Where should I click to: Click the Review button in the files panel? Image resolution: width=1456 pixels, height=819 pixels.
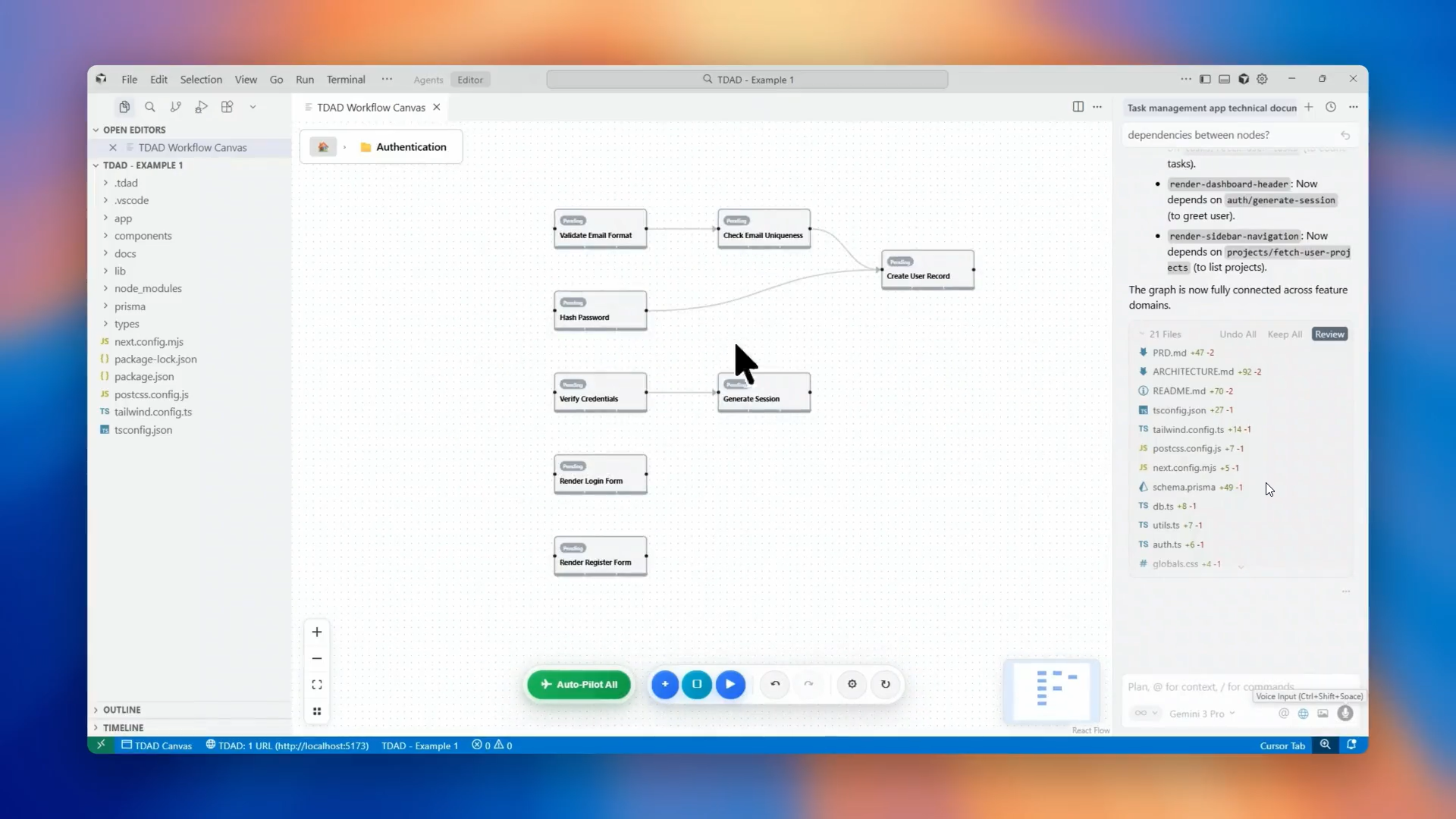1329,334
